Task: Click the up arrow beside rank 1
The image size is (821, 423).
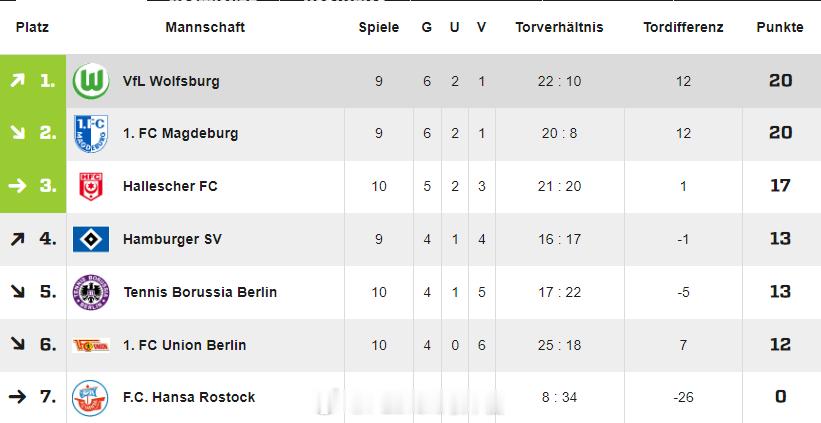Action: point(17,81)
